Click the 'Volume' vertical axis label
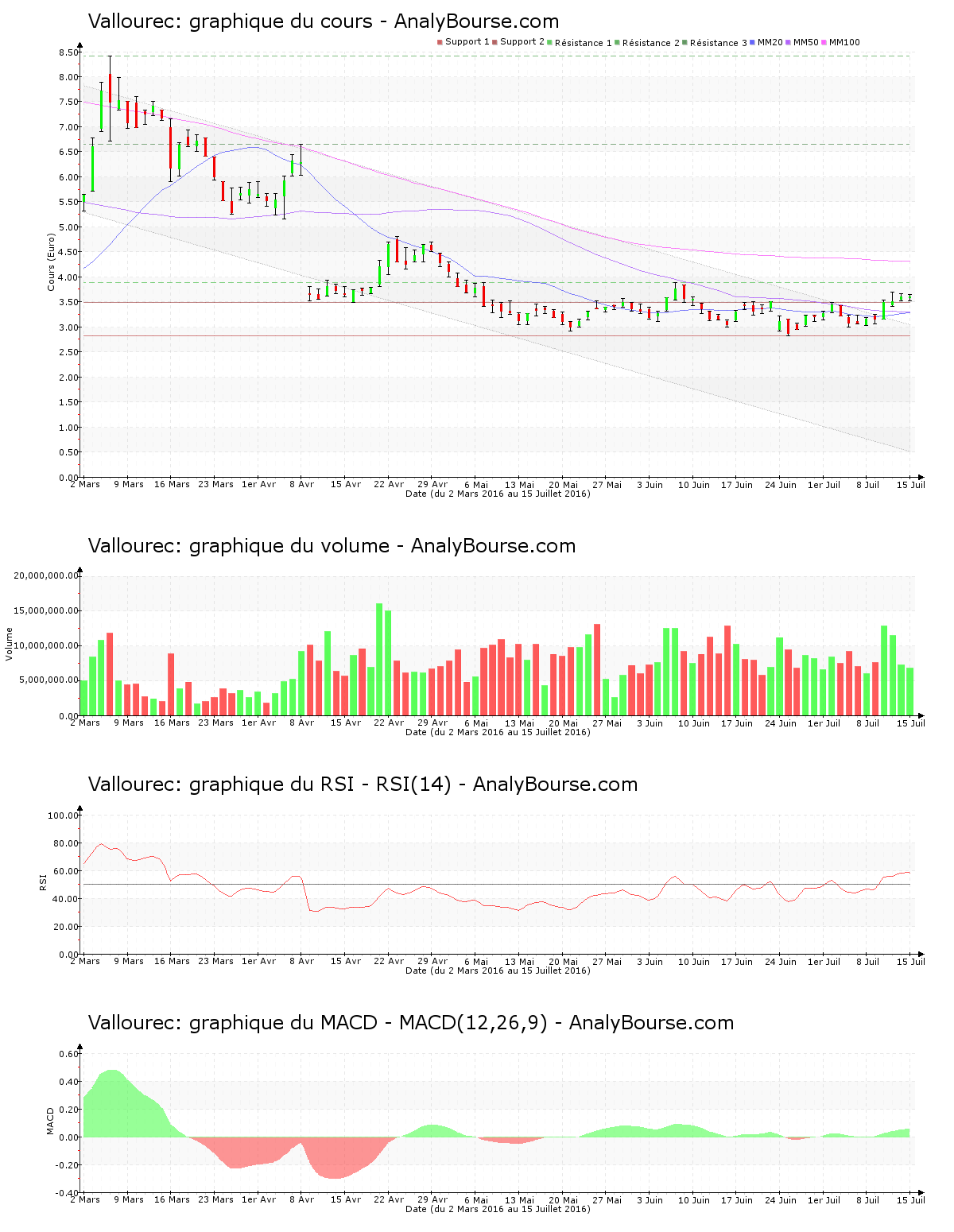Viewport: 954px width, 1232px height. coord(10,644)
